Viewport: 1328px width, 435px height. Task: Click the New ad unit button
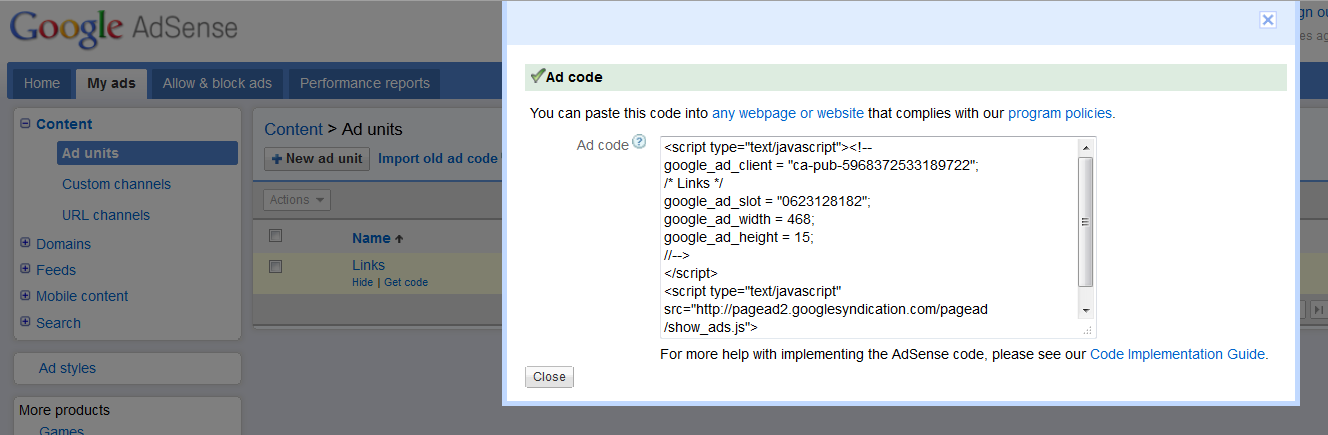point(318,158)
